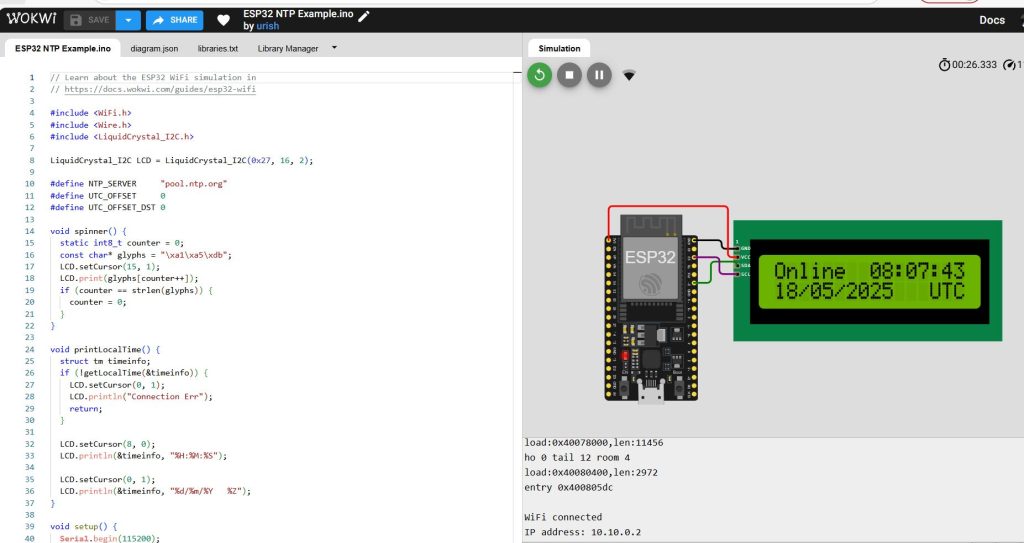The image size is (1024, 543).
Task: Restart the simulation with the green button
Action: tap(539, 75)
